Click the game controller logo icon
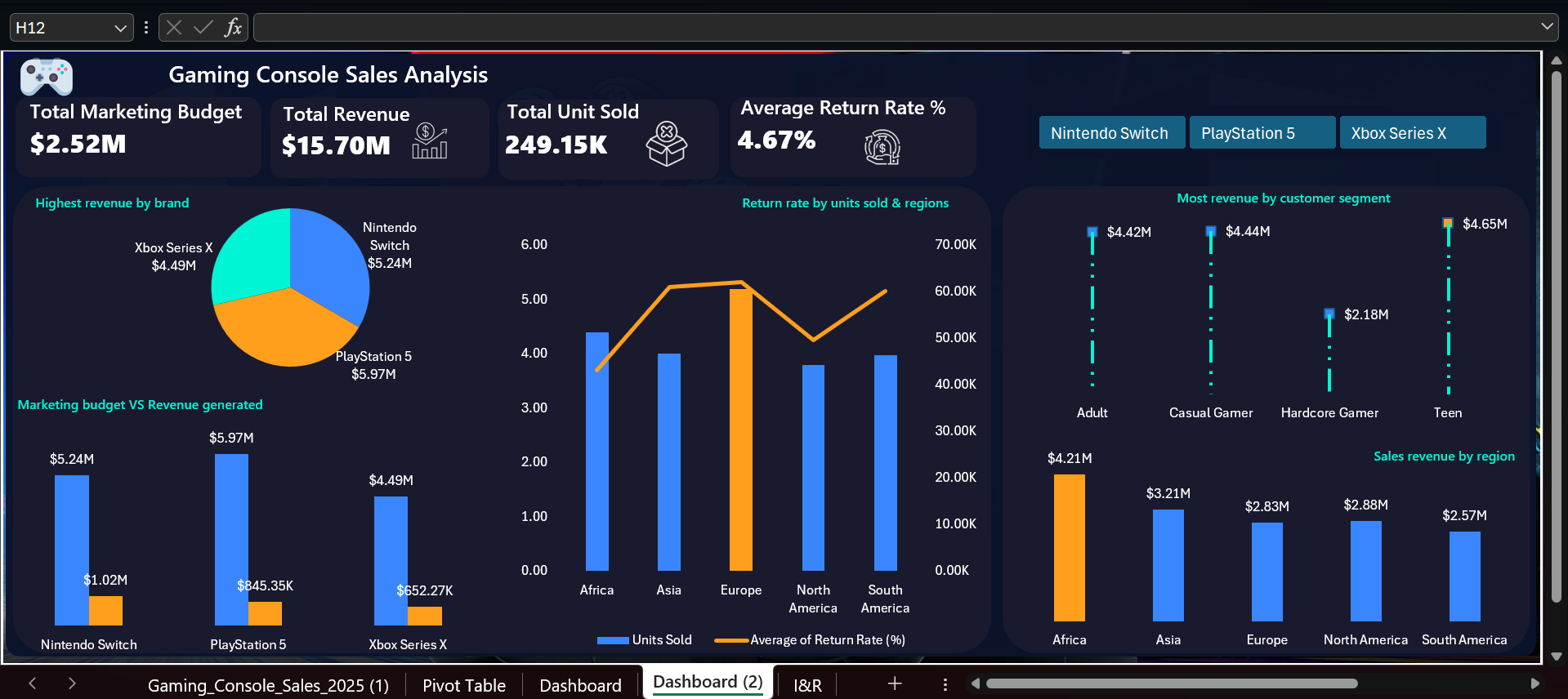The image size is (1568, 699). pos(47,77)
